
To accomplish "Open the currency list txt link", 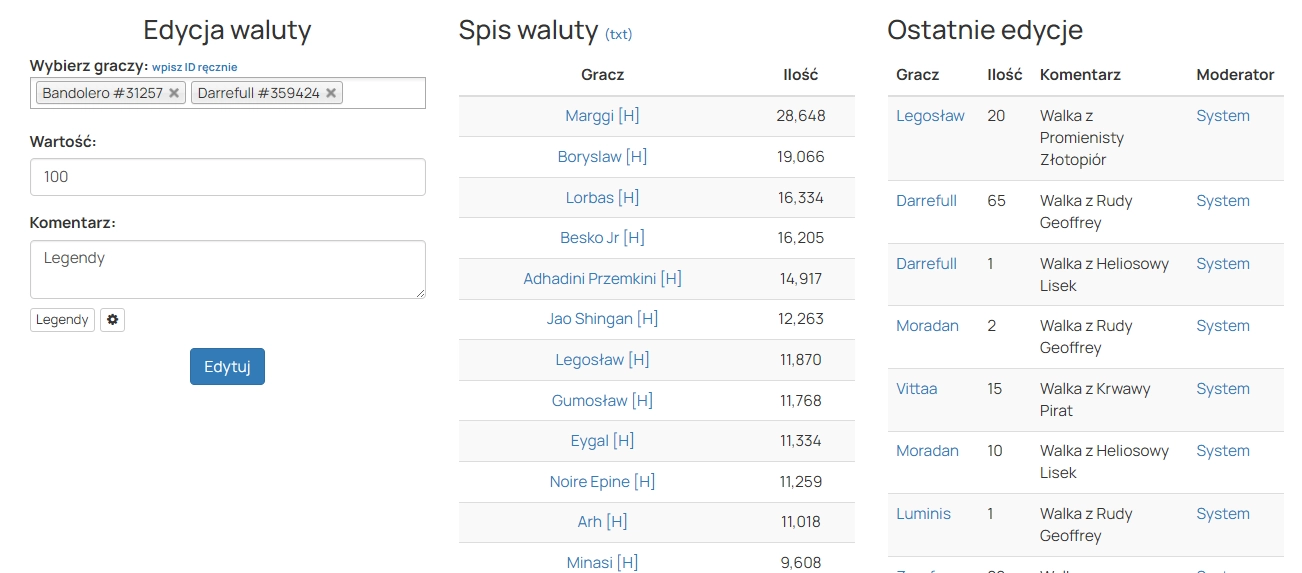I will 618,34.
